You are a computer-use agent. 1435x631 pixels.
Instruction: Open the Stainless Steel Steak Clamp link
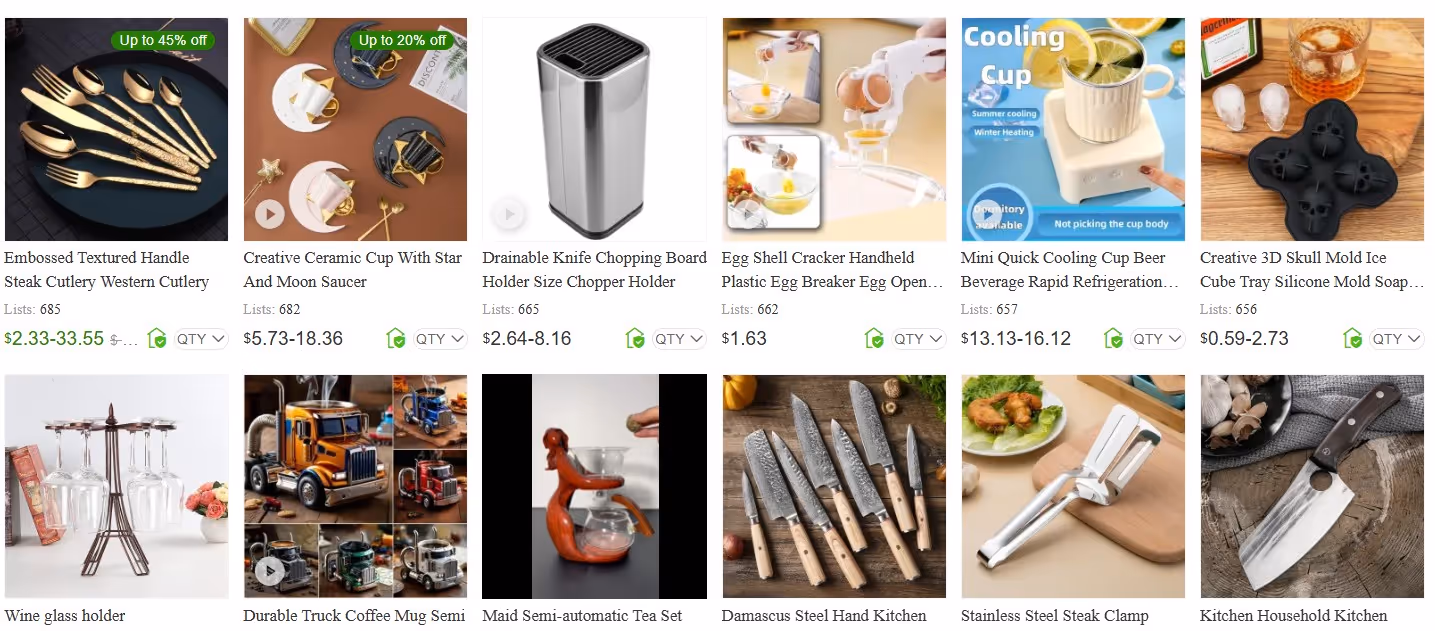(1055, 616)
